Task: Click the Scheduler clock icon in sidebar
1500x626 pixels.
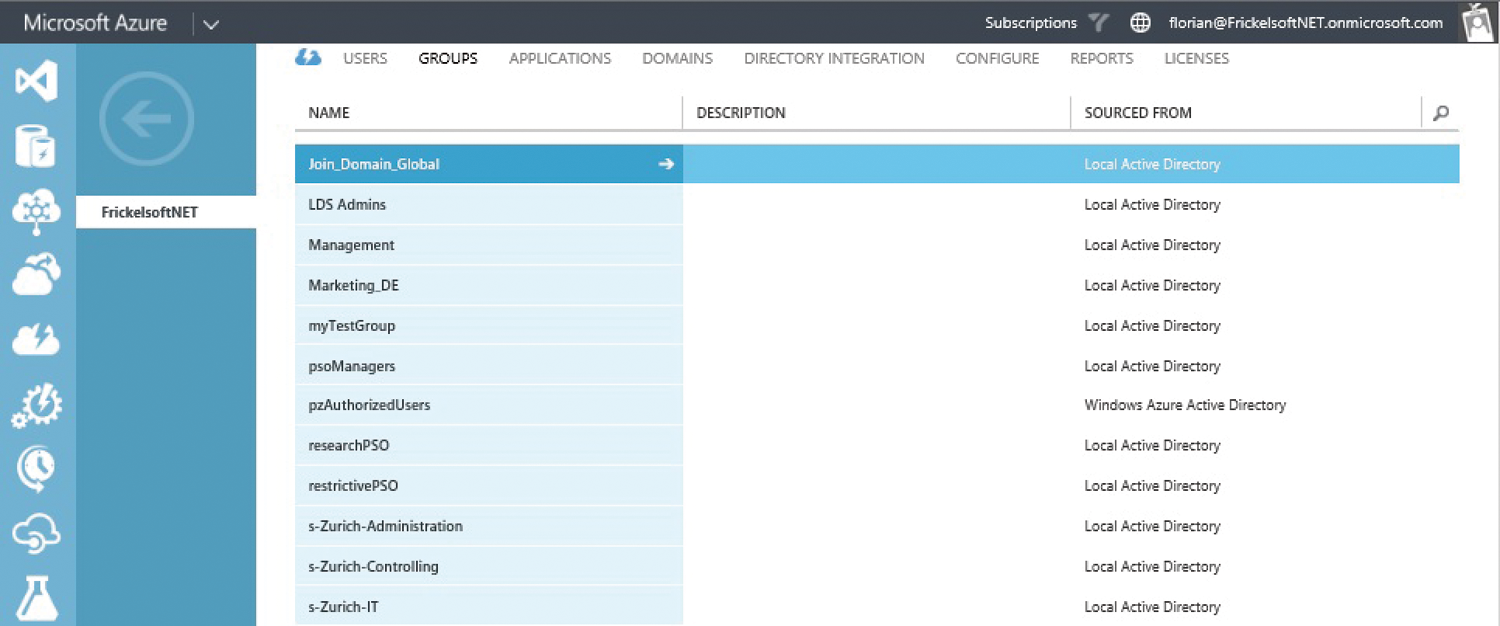Action: tap(37, 468)
